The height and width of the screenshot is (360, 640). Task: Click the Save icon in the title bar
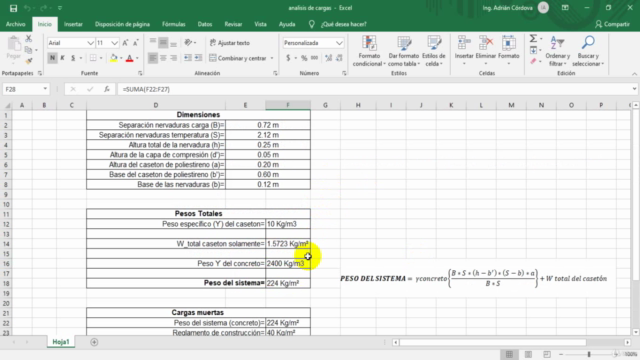click(13, 8)
